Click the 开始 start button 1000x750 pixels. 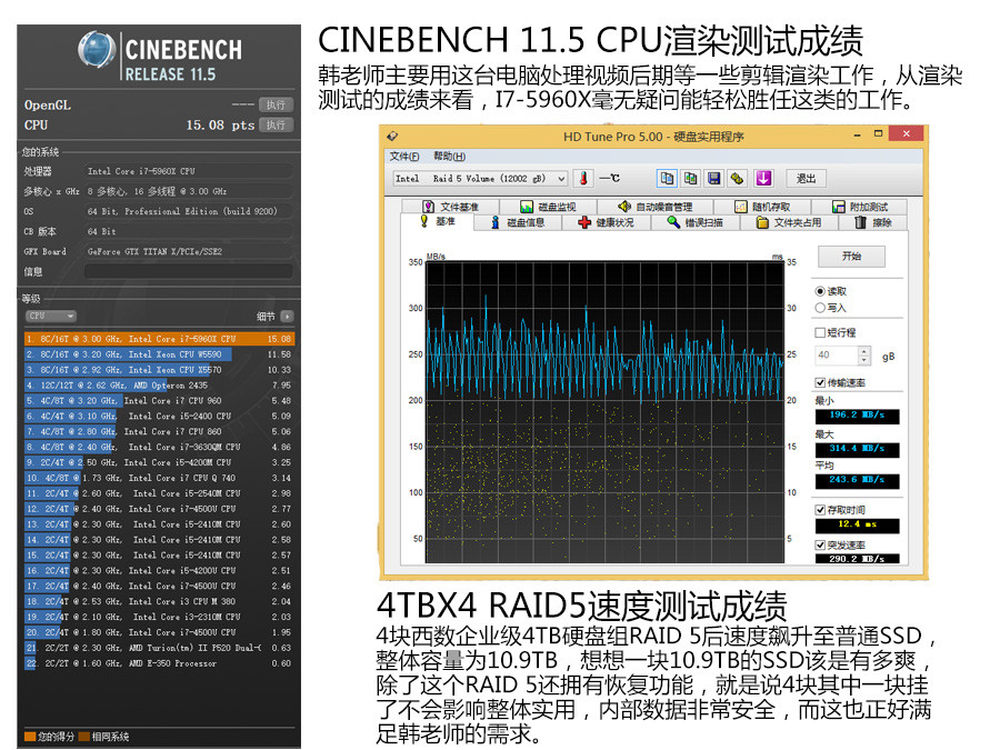point(851,256)
